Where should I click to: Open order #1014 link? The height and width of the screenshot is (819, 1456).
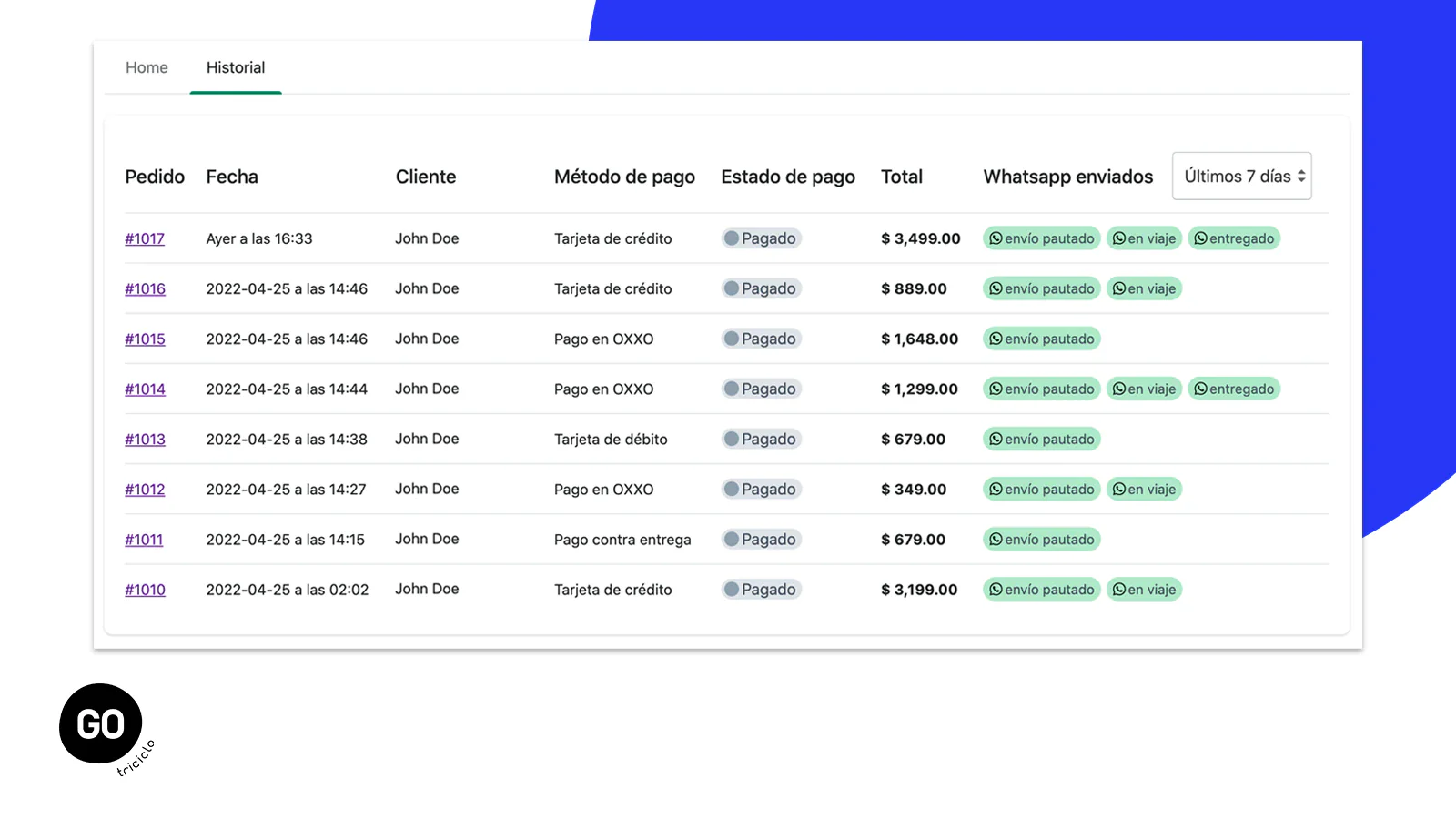click(145, 389)
